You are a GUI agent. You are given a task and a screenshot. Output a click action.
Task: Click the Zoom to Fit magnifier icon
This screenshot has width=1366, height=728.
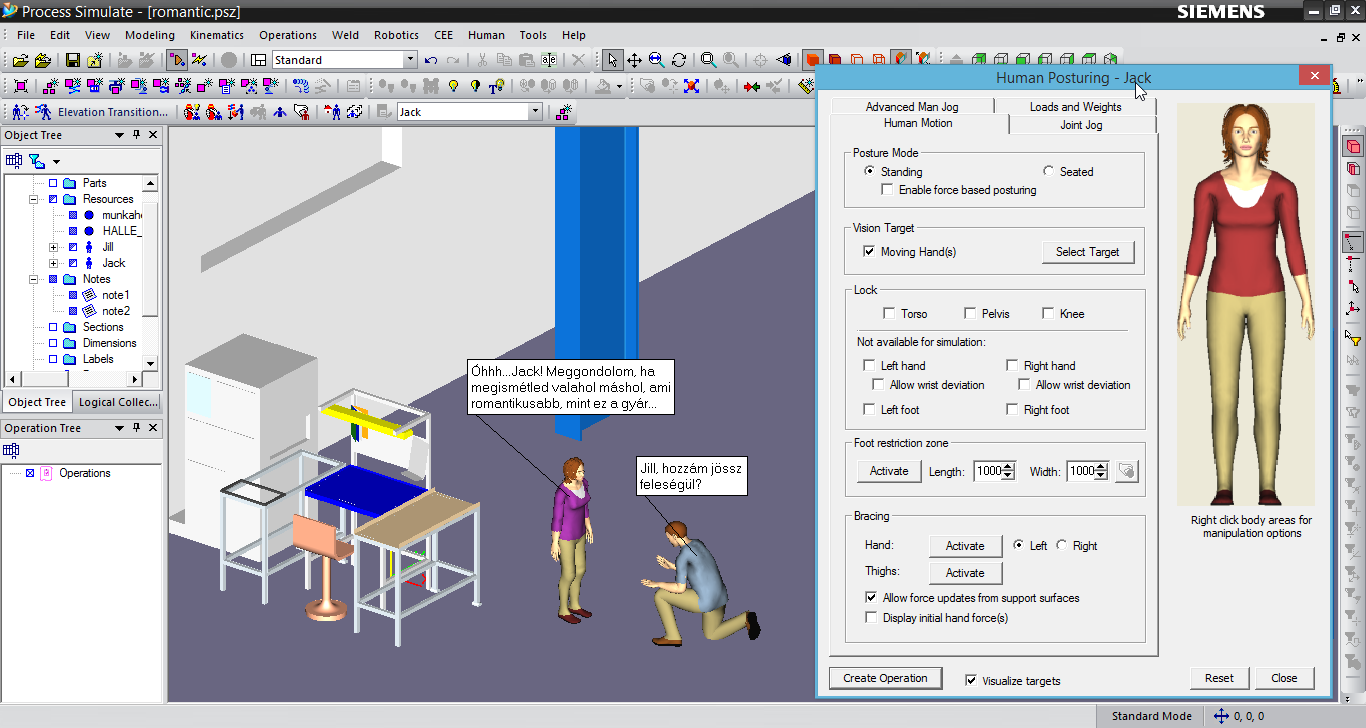708,60
